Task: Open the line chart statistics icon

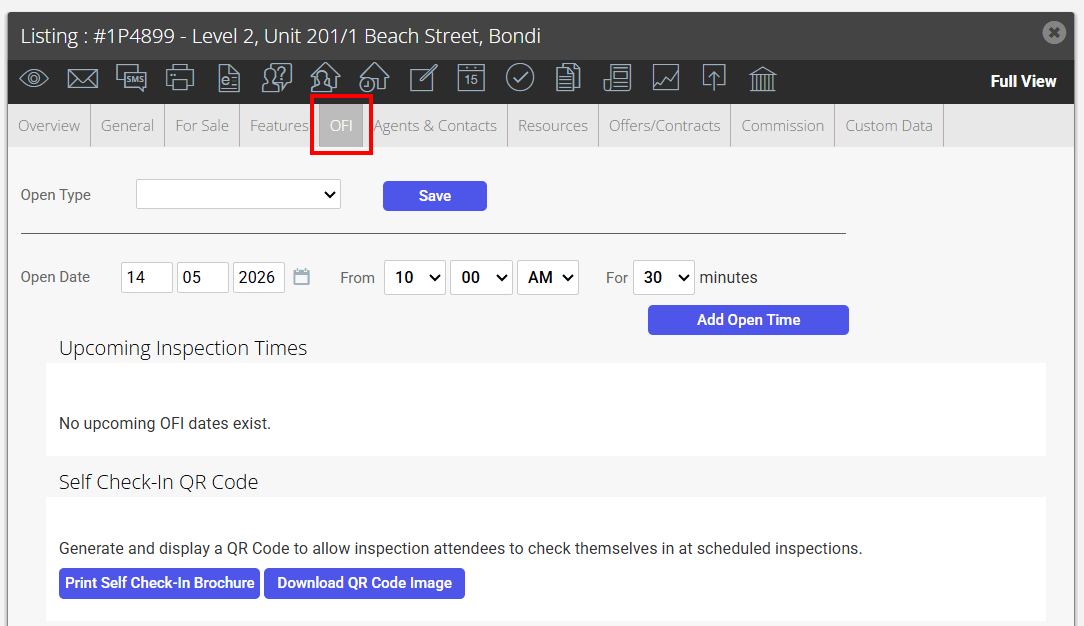Action: tap(666, 77)
